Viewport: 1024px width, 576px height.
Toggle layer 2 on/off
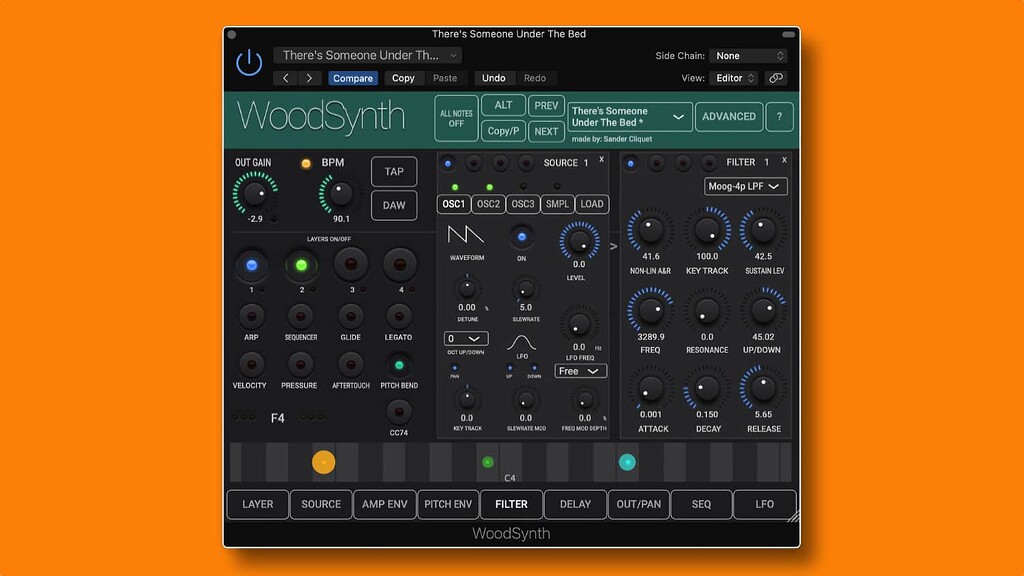[x=301, y=265]
